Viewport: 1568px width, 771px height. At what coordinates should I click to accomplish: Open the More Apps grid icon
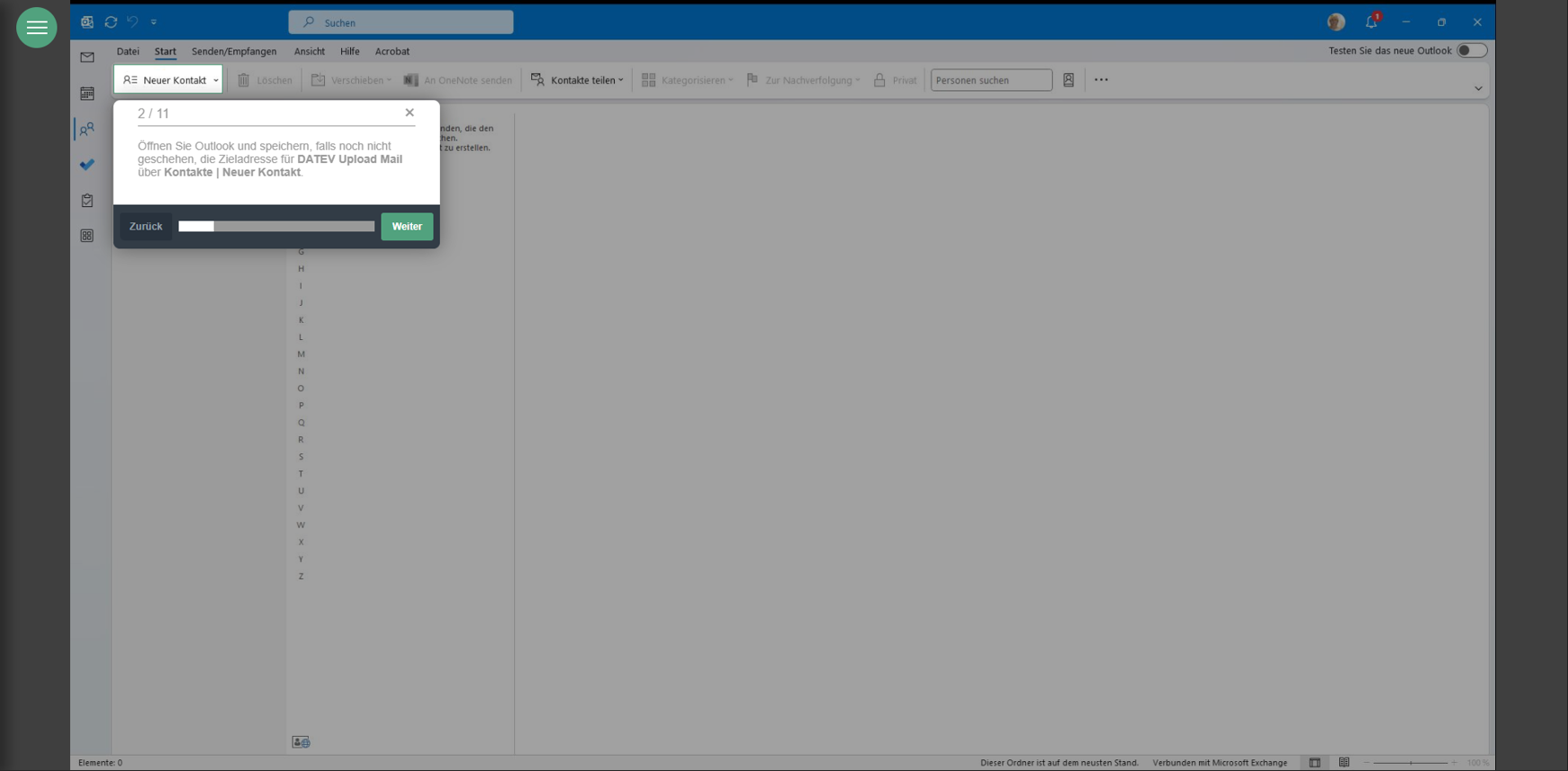point(87,236)
